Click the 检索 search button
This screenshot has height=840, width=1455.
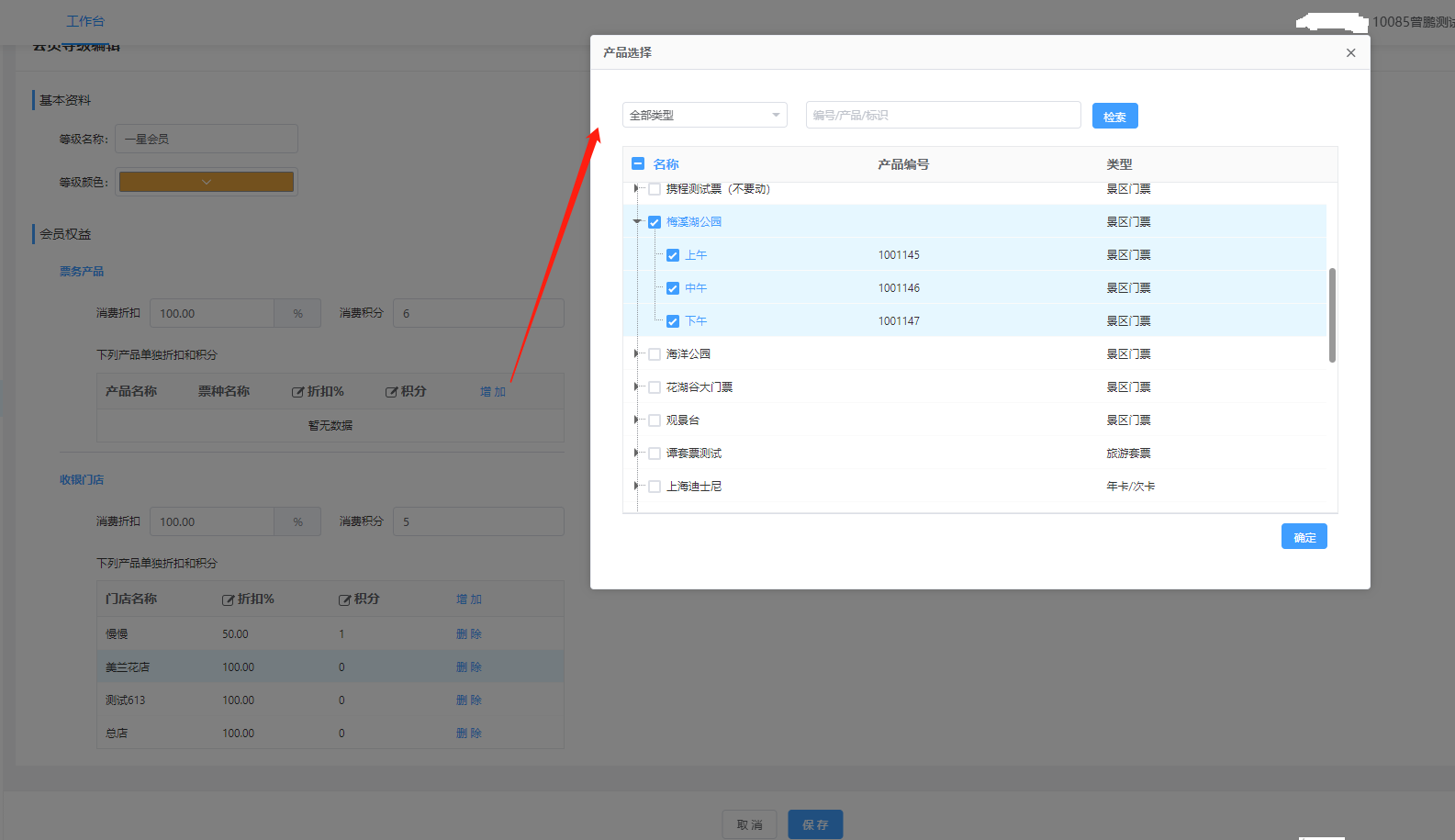[1114, 117]
